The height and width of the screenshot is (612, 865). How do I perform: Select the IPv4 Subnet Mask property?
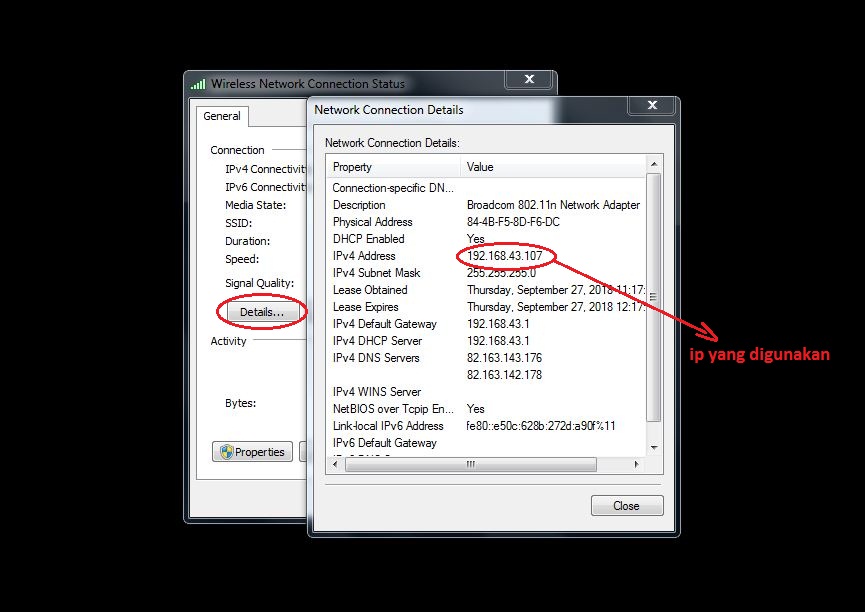(377, 273)
